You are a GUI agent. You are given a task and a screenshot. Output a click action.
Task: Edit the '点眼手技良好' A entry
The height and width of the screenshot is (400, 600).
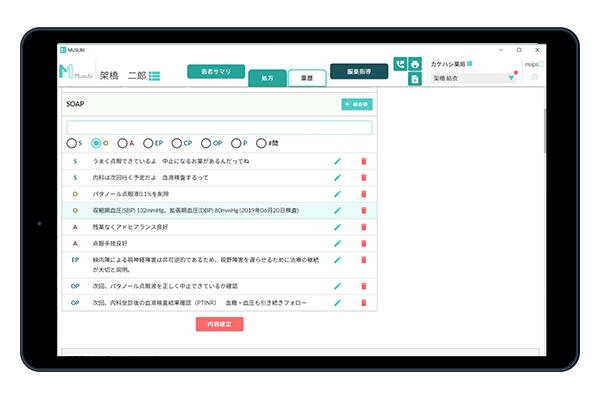(x=337, y=242)
